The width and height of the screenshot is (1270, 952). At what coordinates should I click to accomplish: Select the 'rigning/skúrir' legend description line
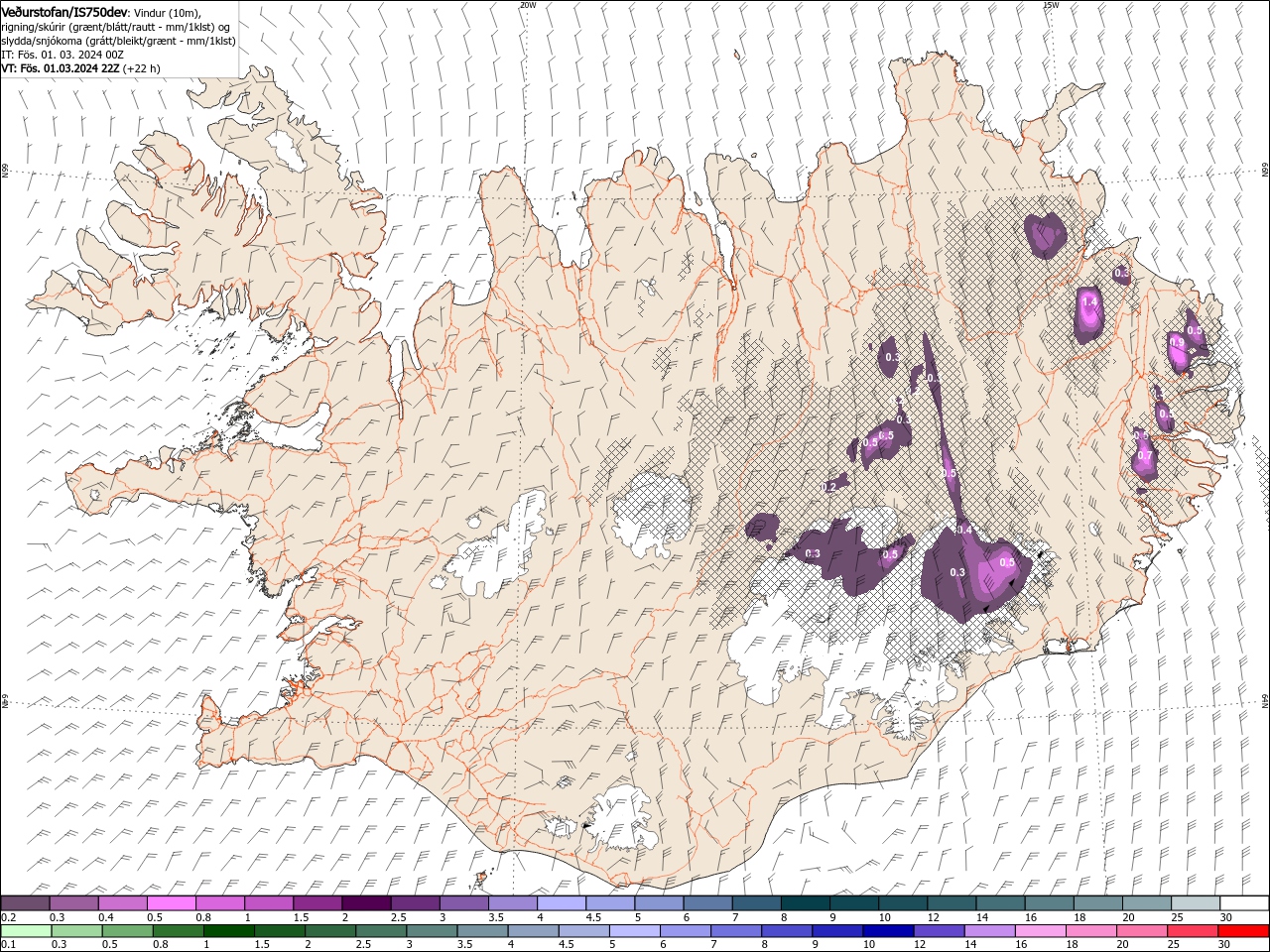click(116, 27)
